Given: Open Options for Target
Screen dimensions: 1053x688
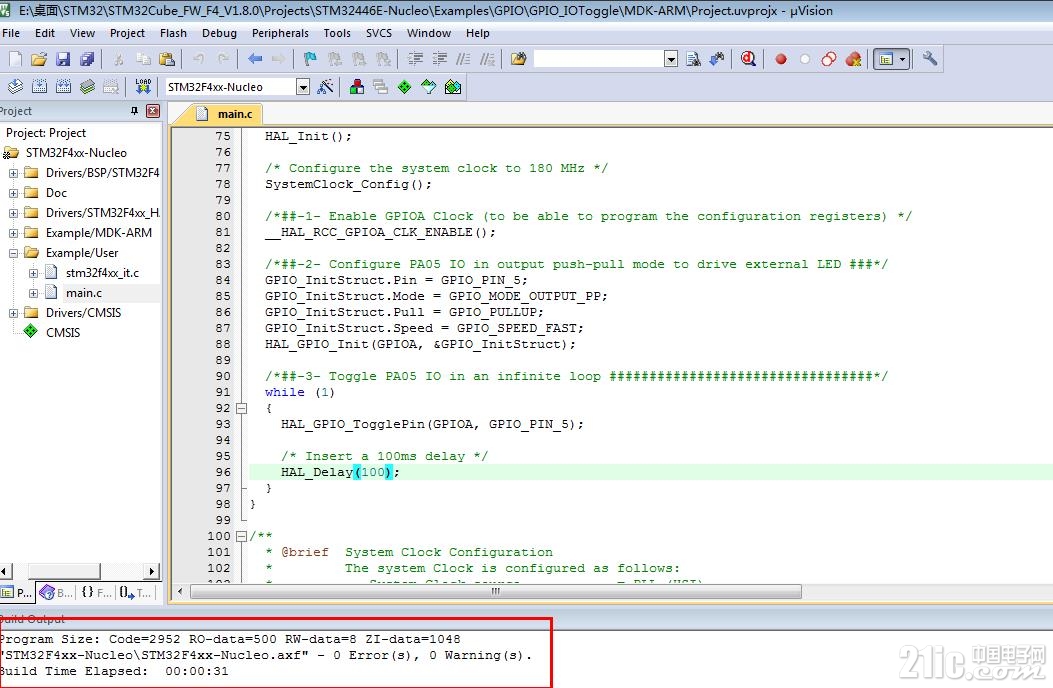Looking at the screenshot, I should 326,87.
